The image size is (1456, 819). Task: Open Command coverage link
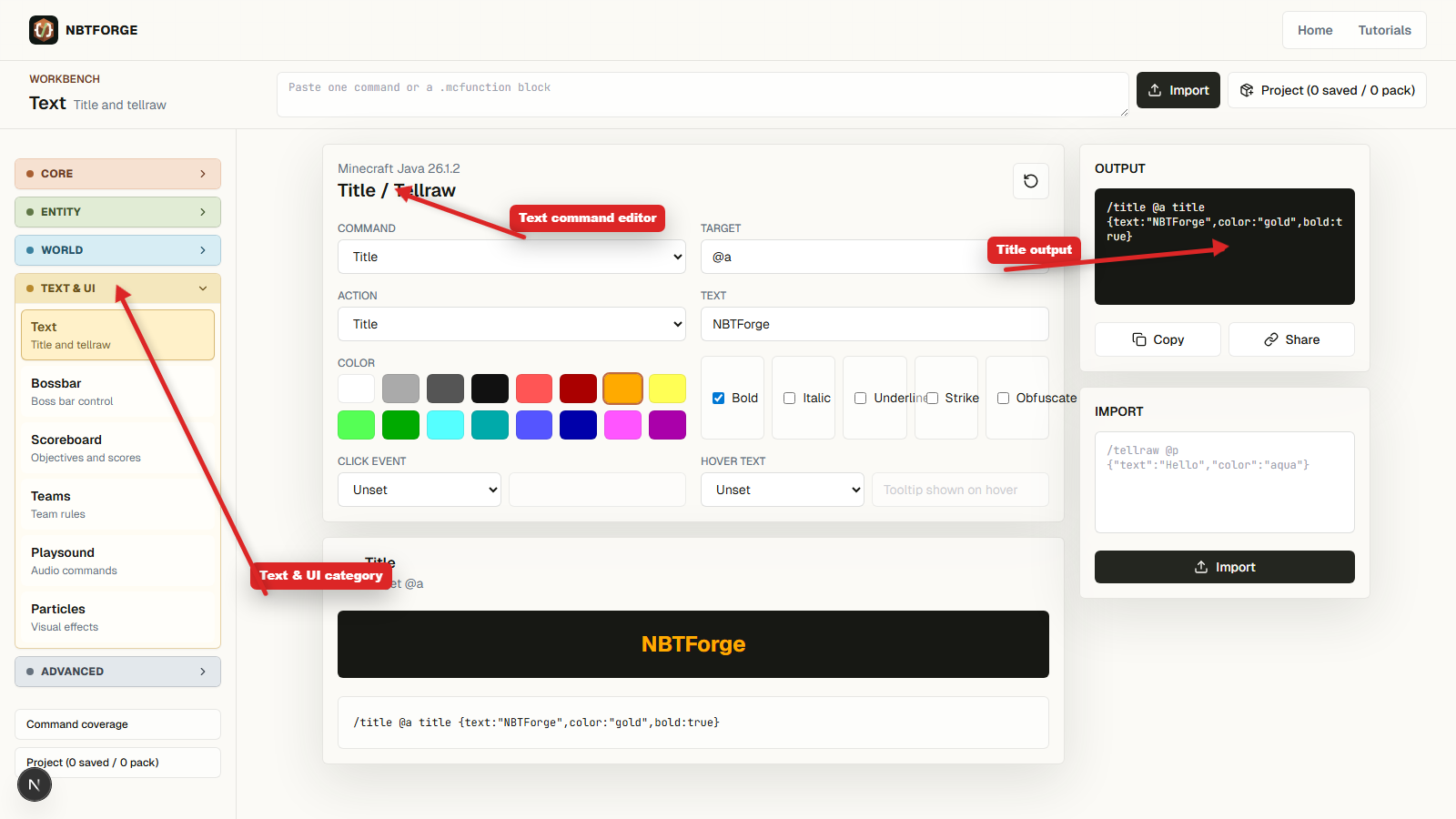(117, 724)
